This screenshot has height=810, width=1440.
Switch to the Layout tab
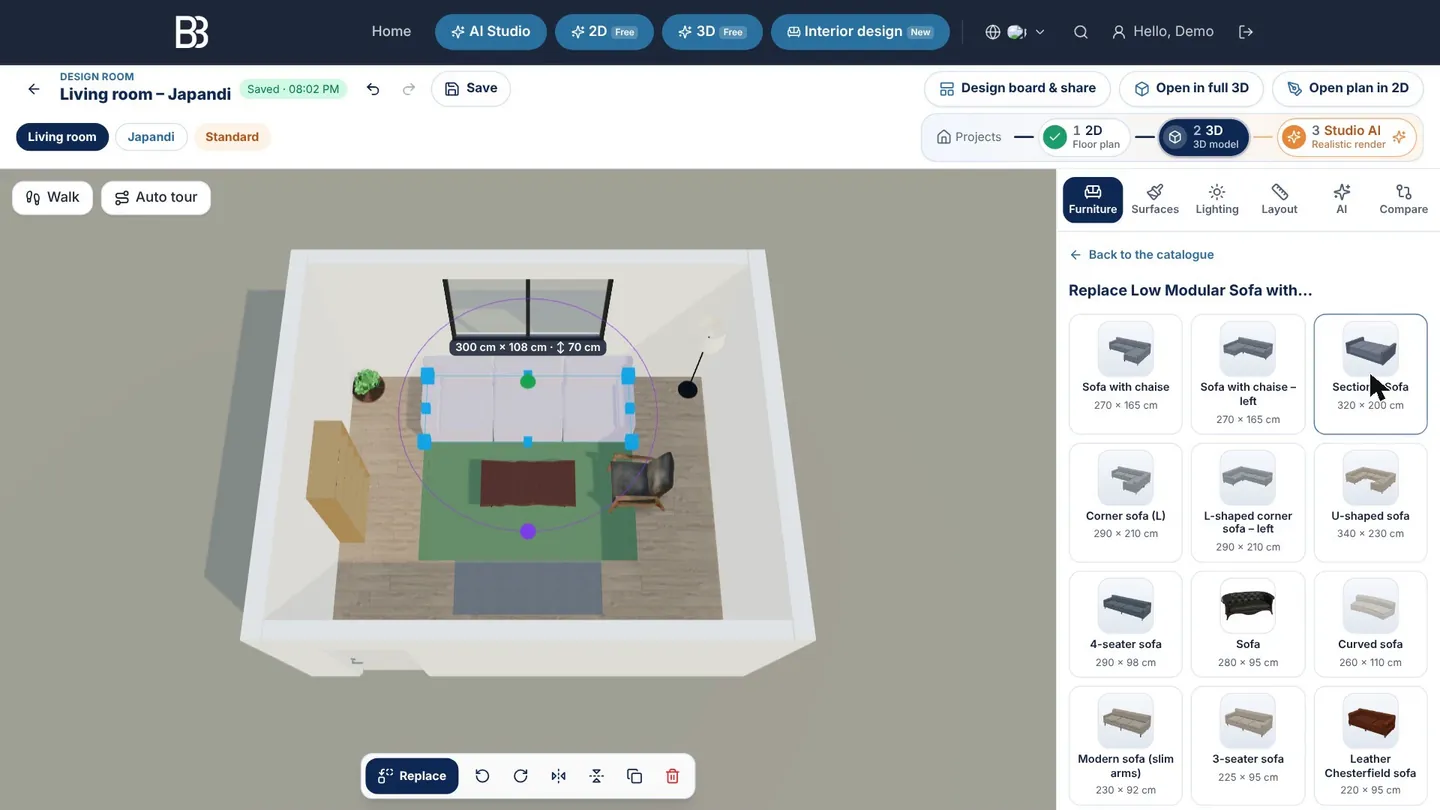(1279, 199)
